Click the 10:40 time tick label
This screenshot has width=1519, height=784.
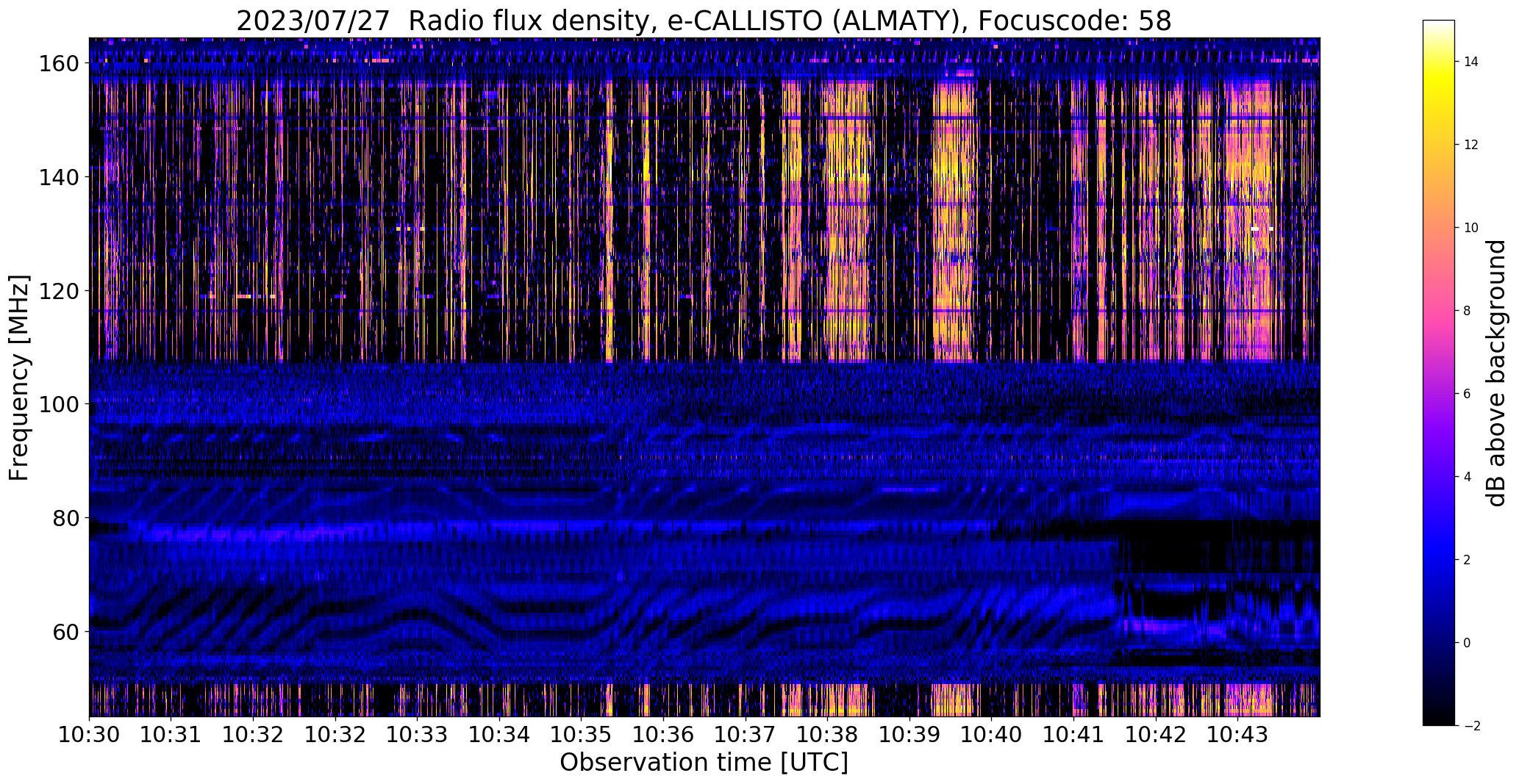992,735
